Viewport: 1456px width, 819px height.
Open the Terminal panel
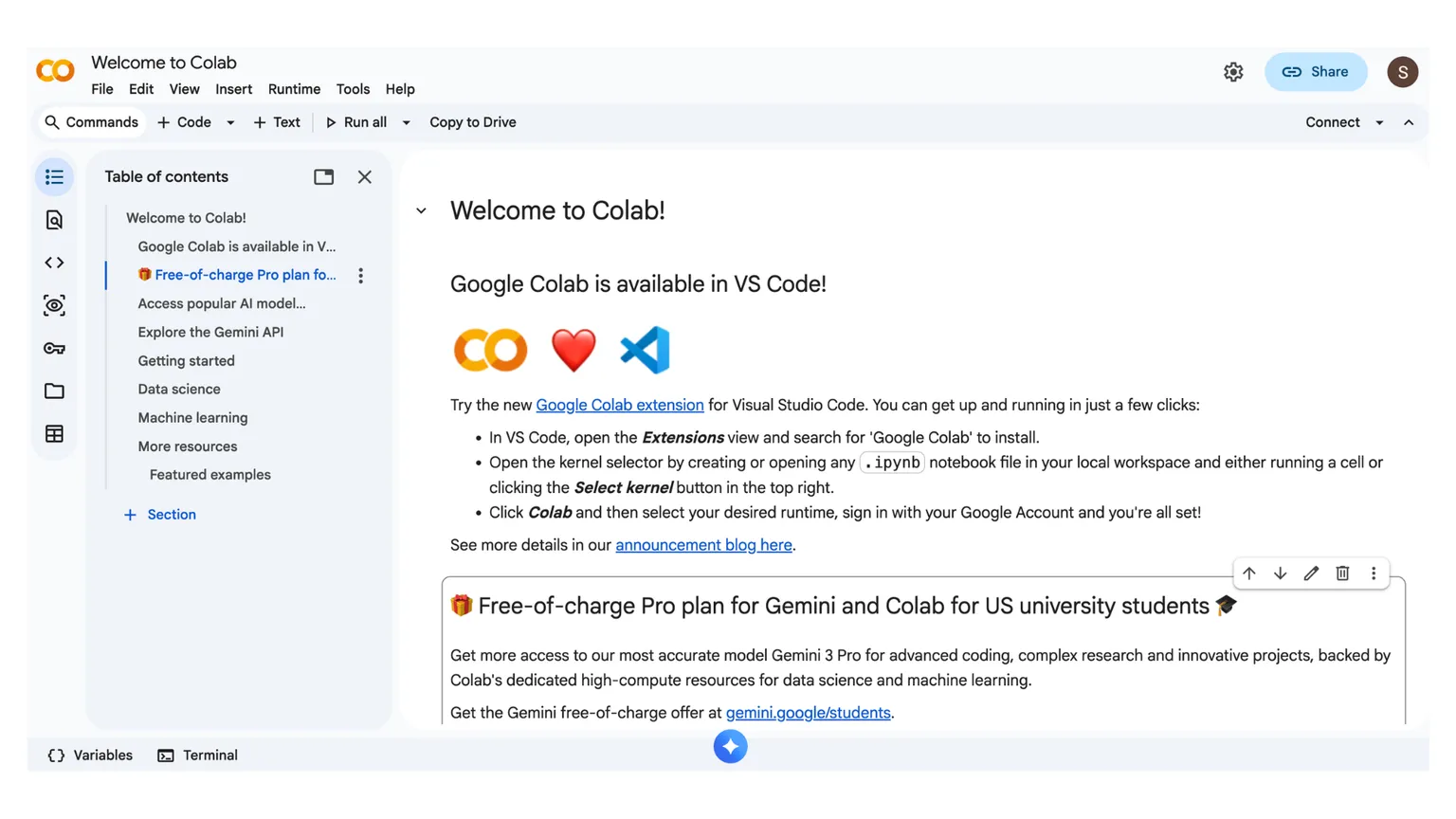click(197, 755)
